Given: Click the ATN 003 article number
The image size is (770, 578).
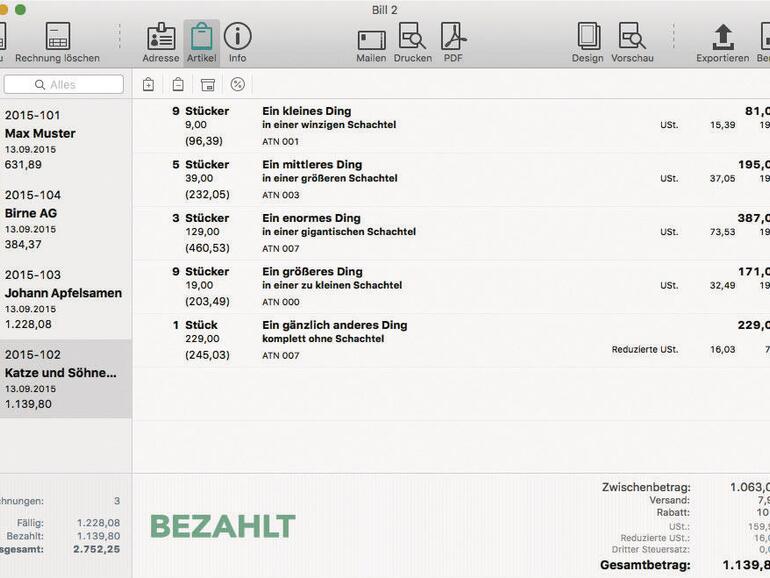Looking at the screenshot, I should pyautogui.click(x=280, y=195).
